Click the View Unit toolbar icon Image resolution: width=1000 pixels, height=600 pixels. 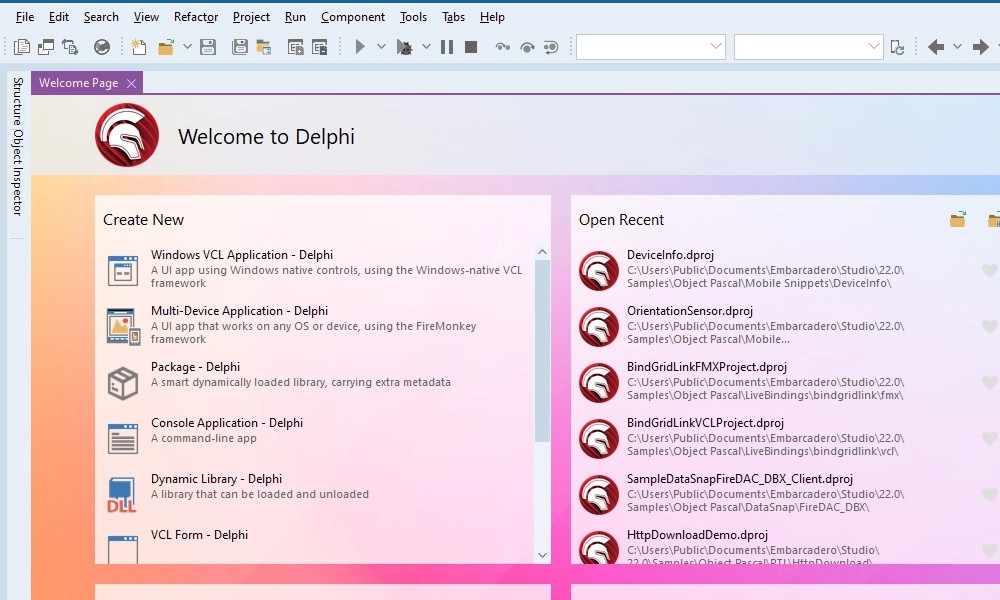coord(22,47)
